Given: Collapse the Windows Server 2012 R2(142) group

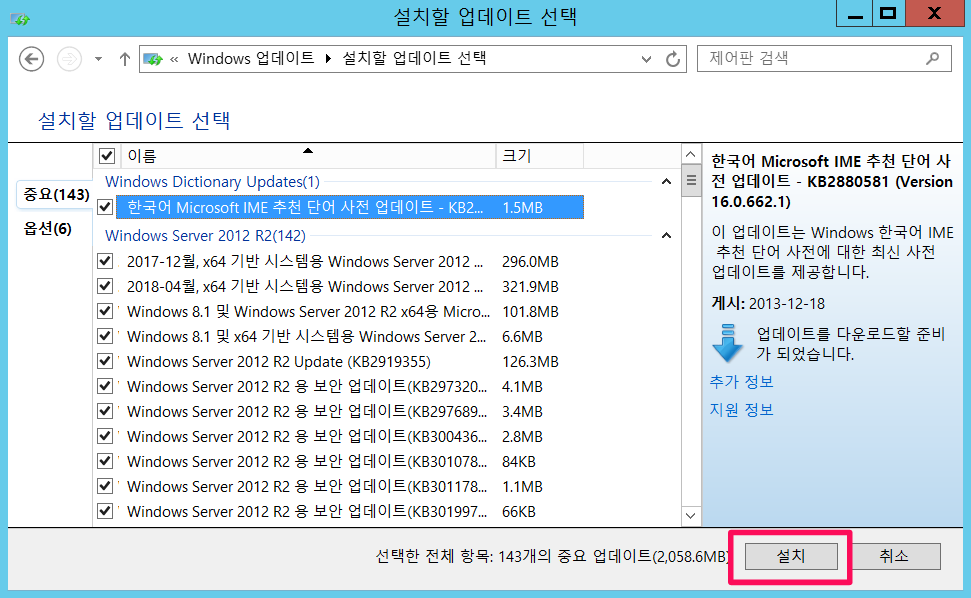Looking at the screenshot, I should (x=666, y=236).
